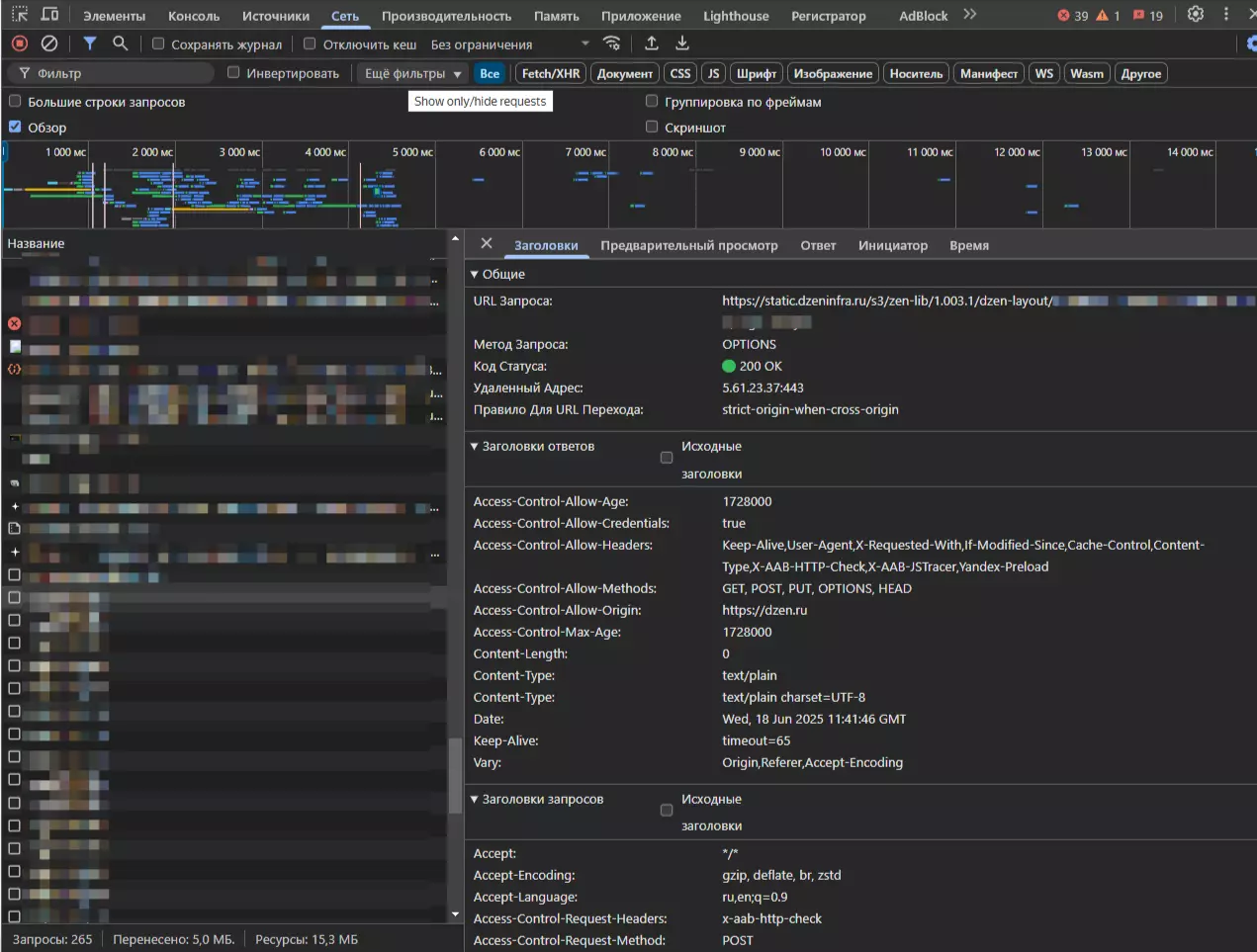Open the Ещё фильтры dropdown
Viewport: 1257px width, 952px height.
coord(412,74)
